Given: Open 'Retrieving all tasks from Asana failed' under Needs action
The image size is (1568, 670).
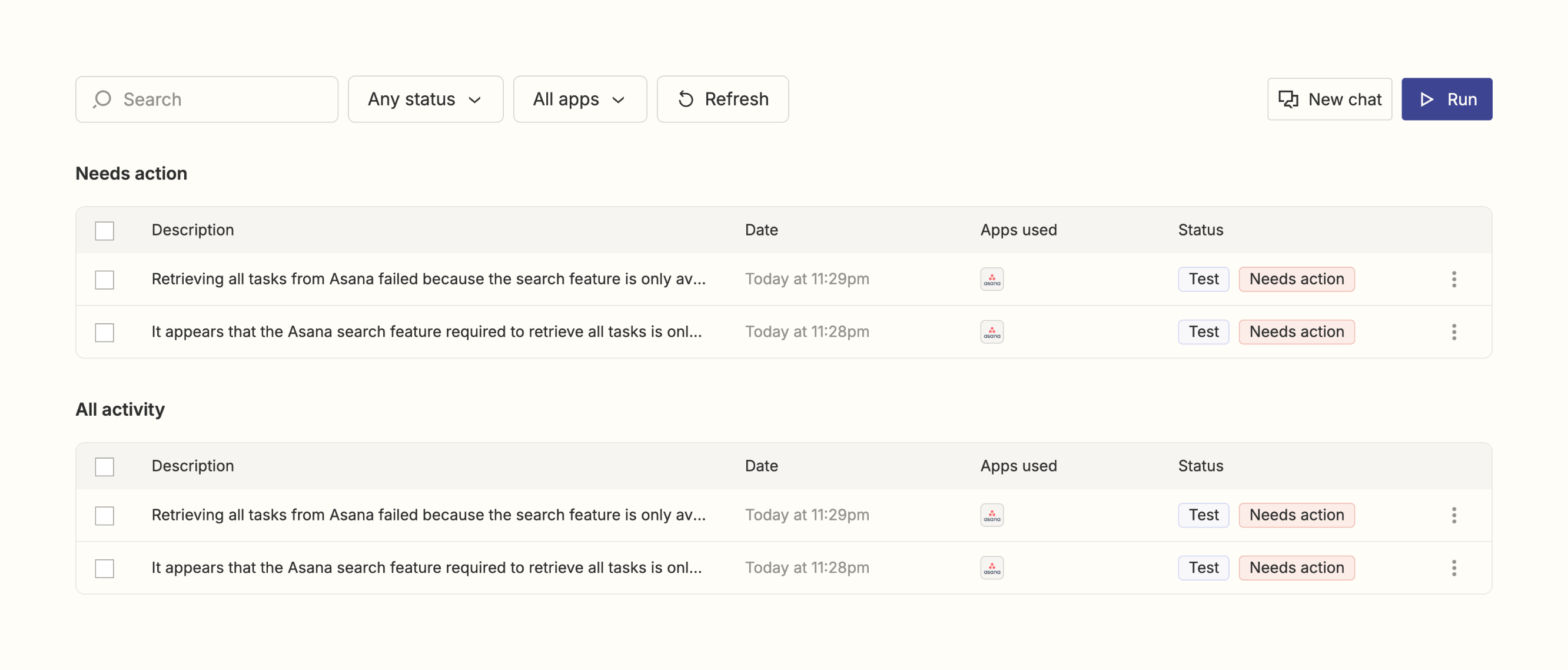Looking at the screenshot, I should click(428, 279).
